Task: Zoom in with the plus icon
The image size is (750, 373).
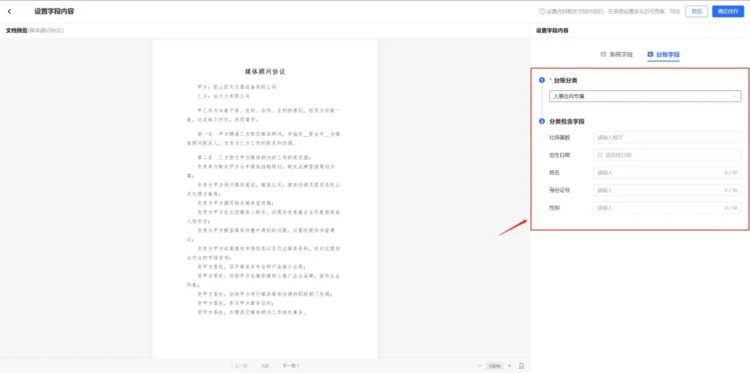Action: (509, 366)
